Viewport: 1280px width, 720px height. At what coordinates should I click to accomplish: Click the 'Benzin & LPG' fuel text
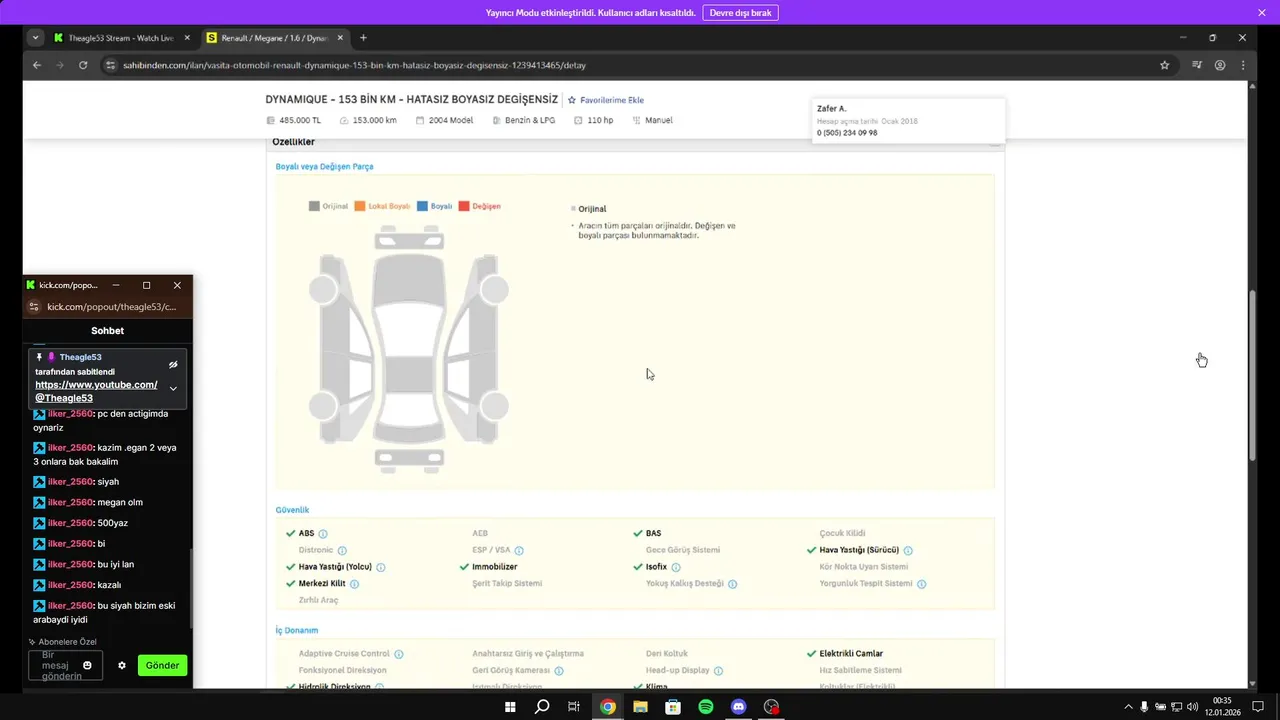coord(531,120)
